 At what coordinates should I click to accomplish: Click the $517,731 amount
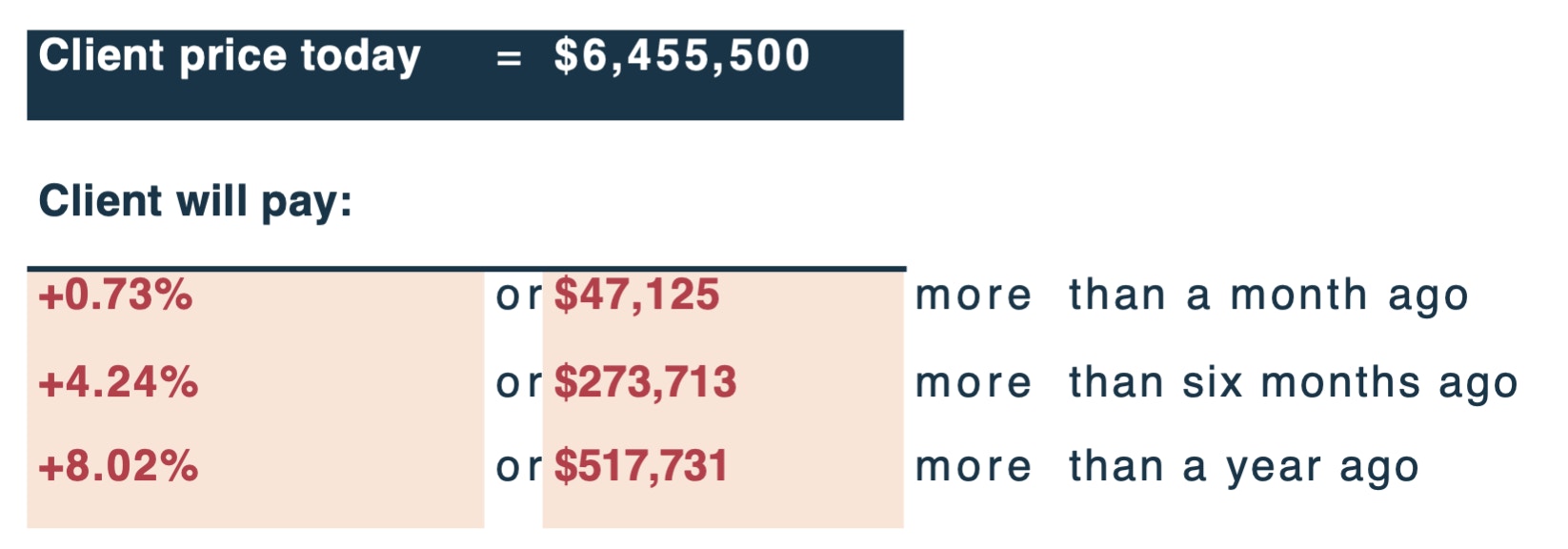pos(641,467)
